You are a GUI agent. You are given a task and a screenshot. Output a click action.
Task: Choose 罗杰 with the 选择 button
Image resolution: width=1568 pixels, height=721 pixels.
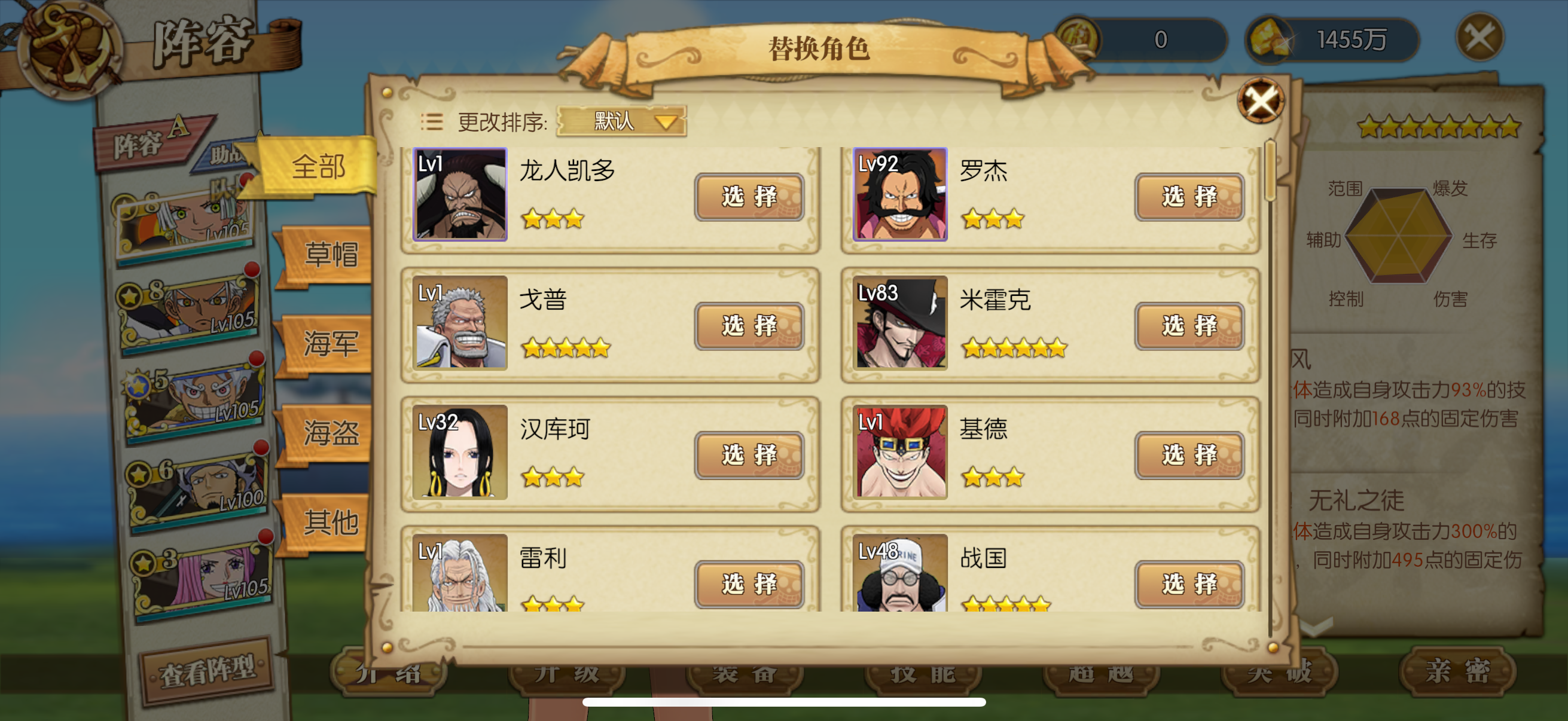click(x=1189, y=197)
